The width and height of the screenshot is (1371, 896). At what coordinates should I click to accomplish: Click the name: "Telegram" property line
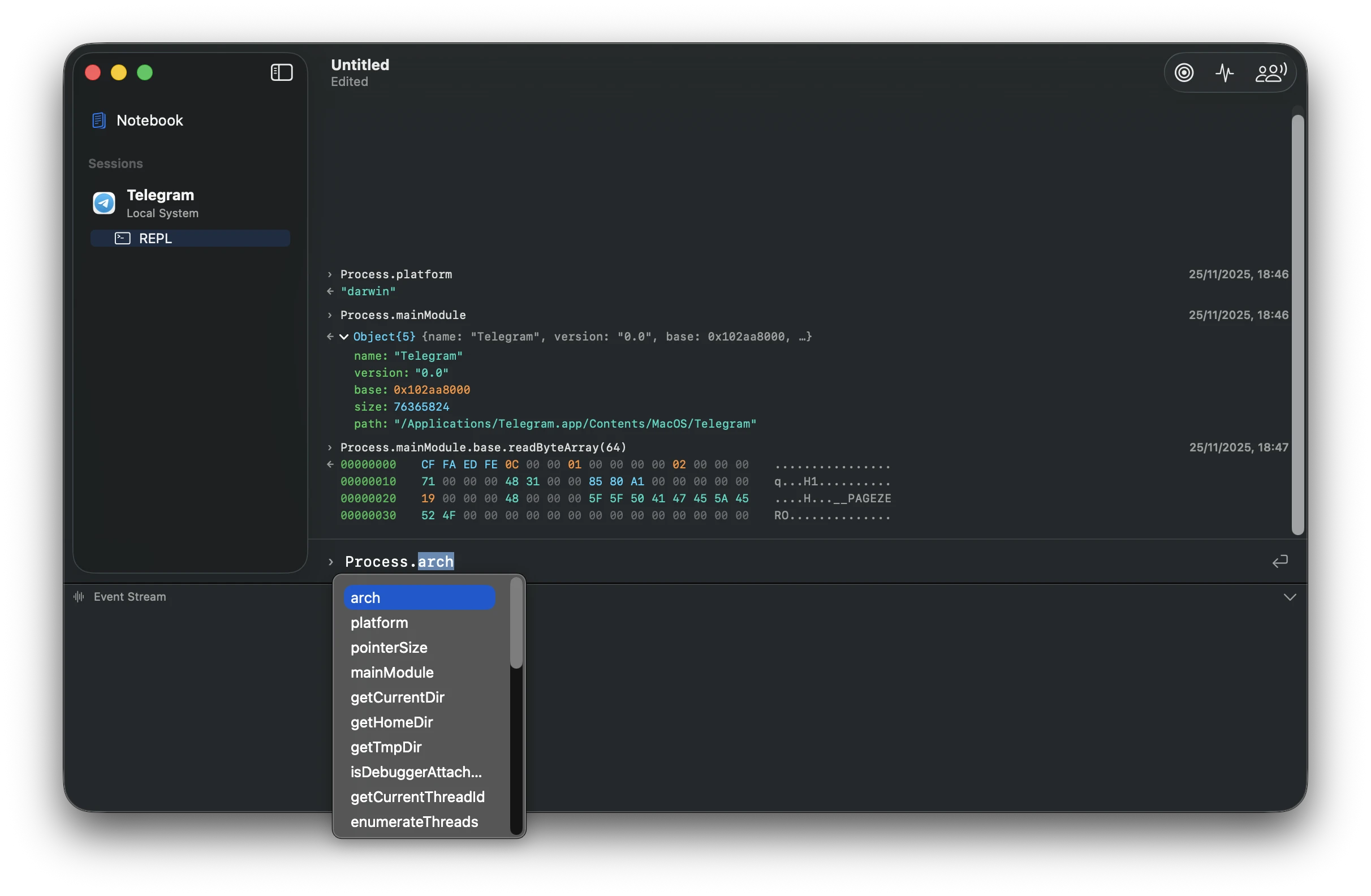(x=408, y=356)
